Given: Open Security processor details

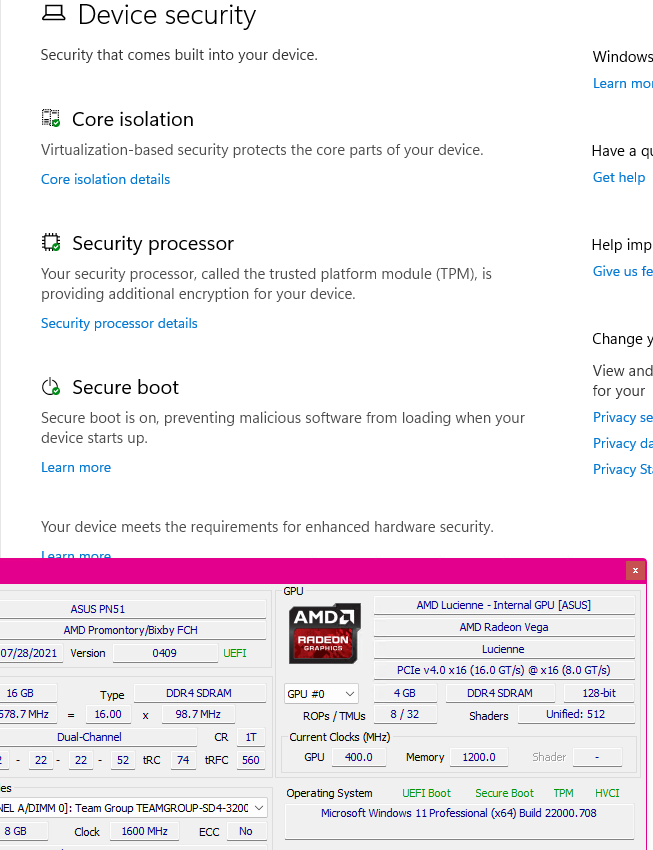Looking at the screenshot, I should tap(119, 323).
